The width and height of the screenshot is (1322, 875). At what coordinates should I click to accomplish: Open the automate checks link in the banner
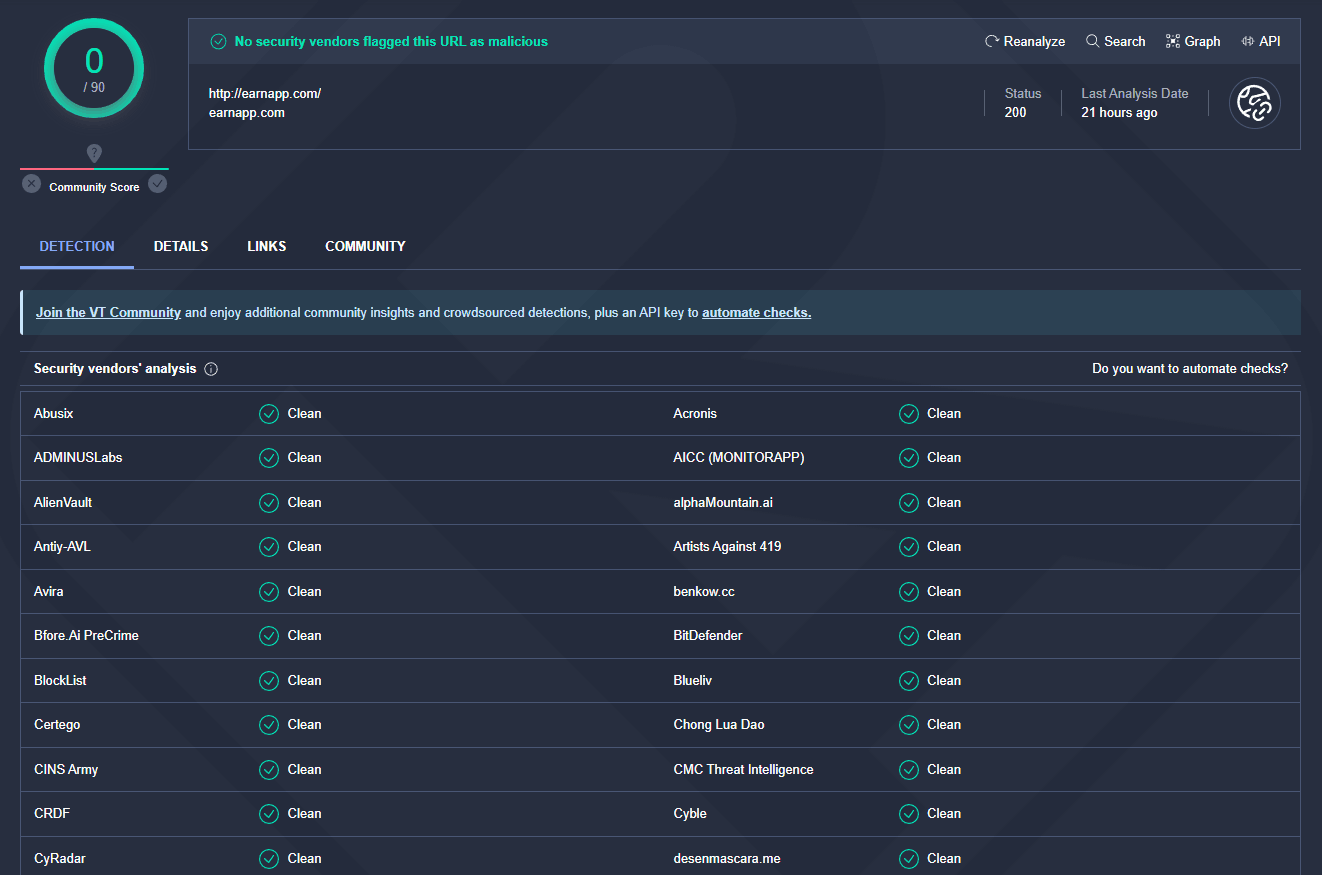pyautogui.click(x=756, y=312)
